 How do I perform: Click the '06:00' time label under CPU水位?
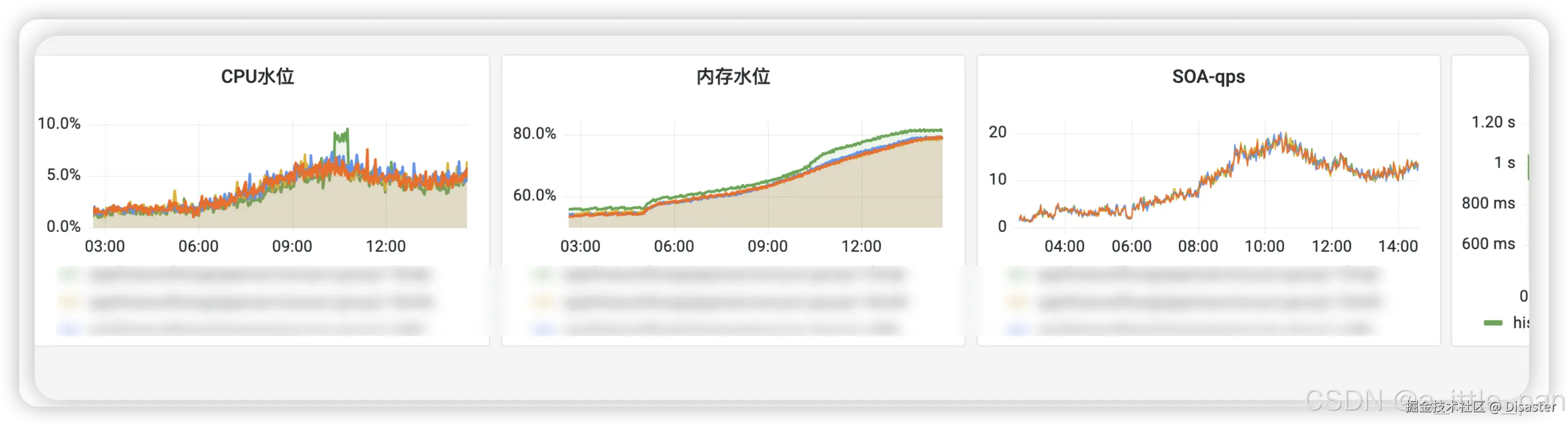(198, 246)
